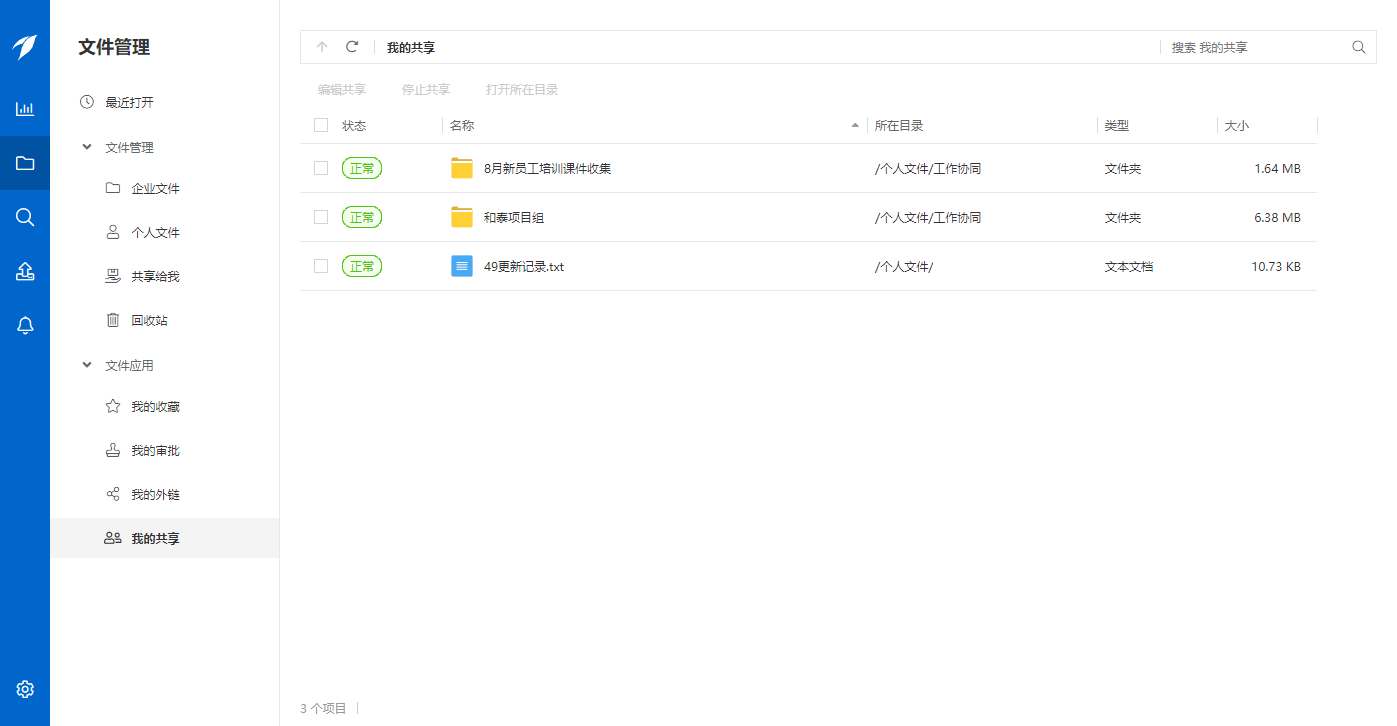
Task: Click the search magnifier in left rail
Action: [x=25, y=217]
